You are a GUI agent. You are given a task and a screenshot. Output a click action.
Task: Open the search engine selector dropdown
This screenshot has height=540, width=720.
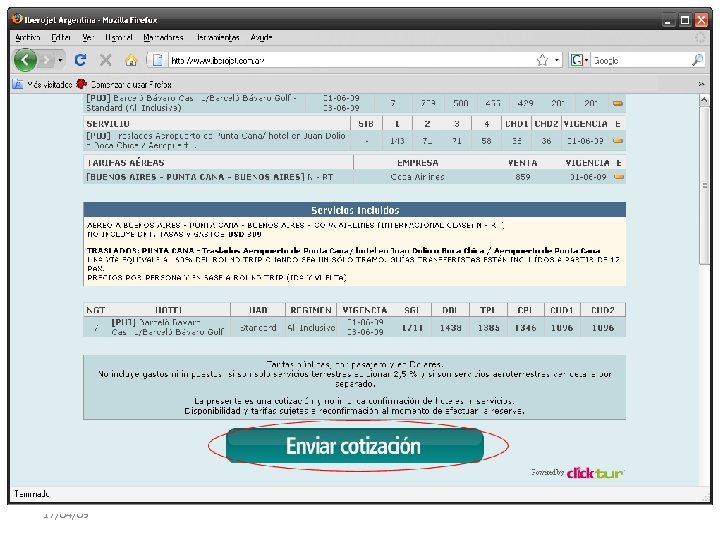[x=579, y=60]
